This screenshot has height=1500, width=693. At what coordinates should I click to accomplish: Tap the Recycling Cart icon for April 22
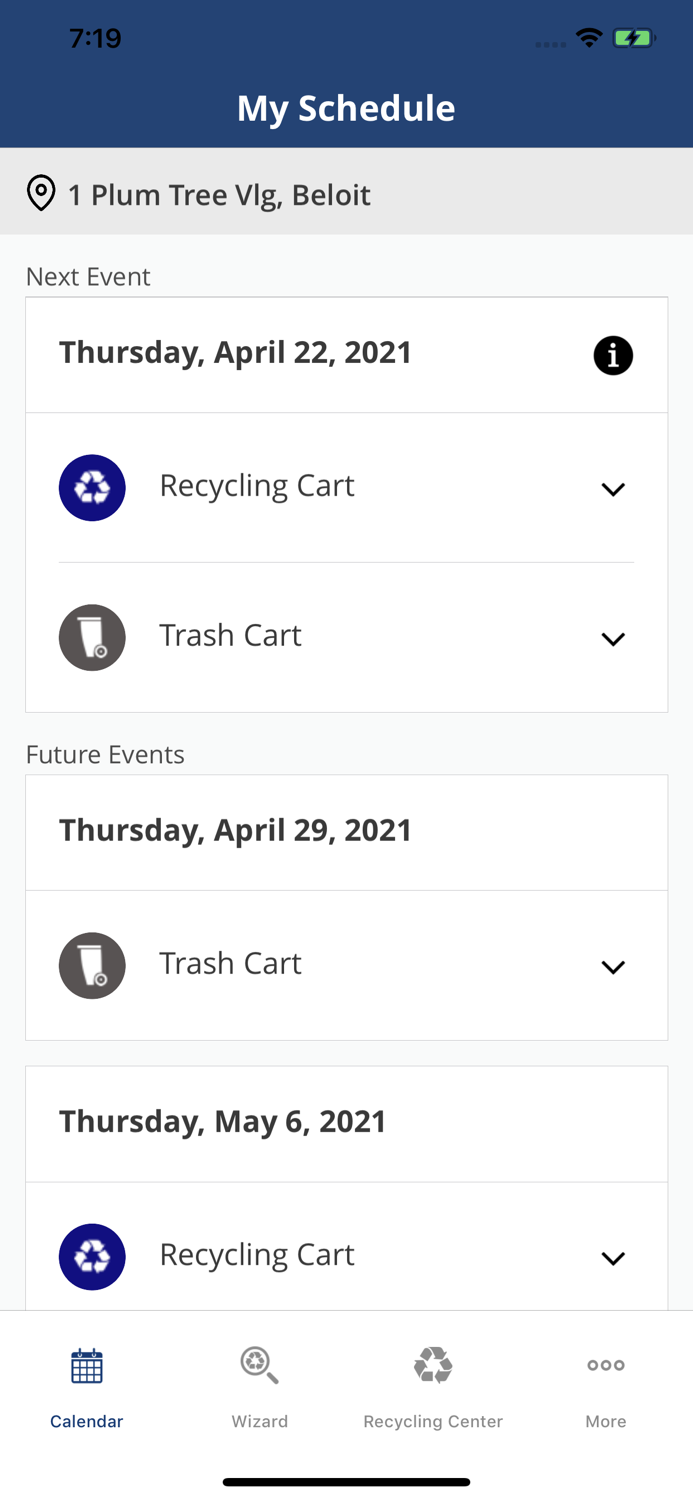tap(92, 488)
